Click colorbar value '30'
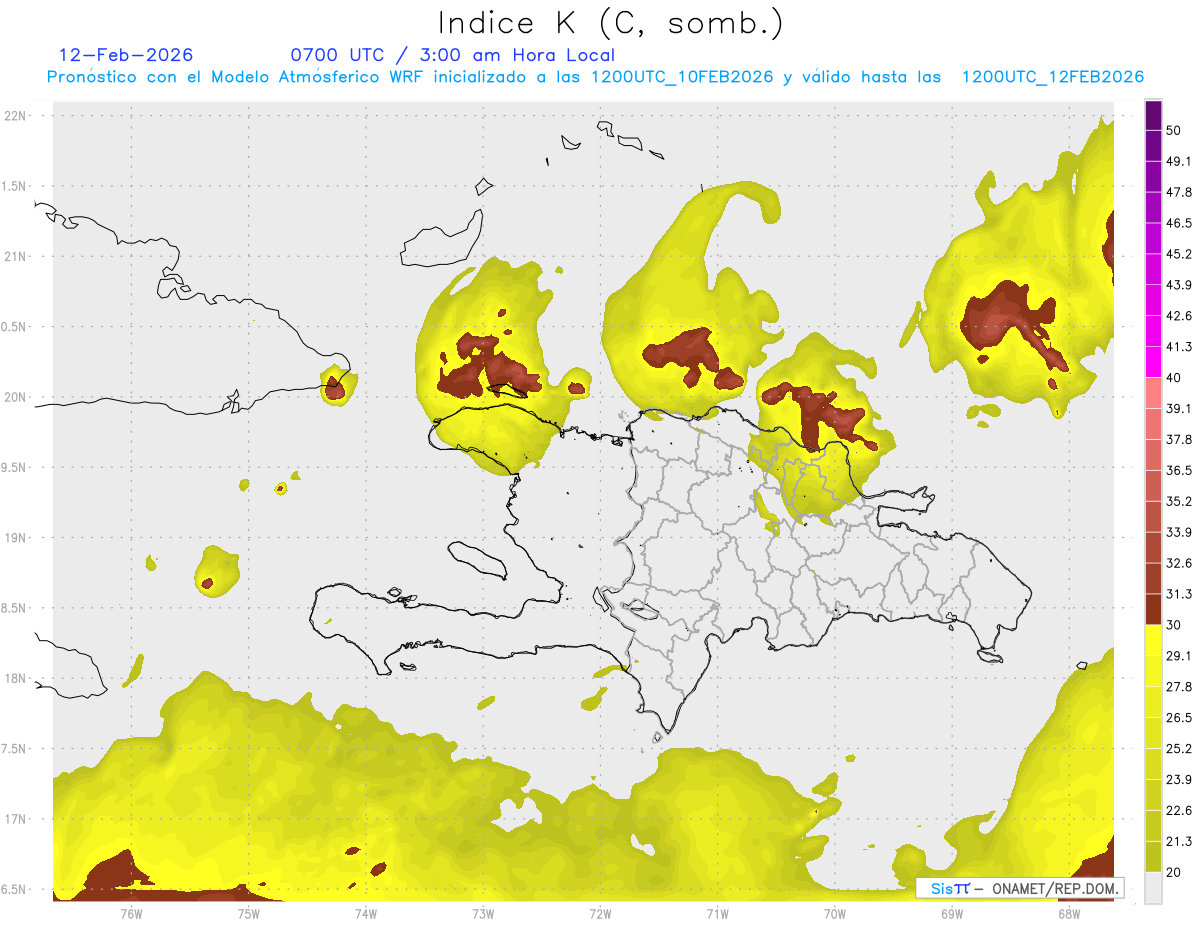The height and width of the screenshot is (927, 1200). 1174,625
